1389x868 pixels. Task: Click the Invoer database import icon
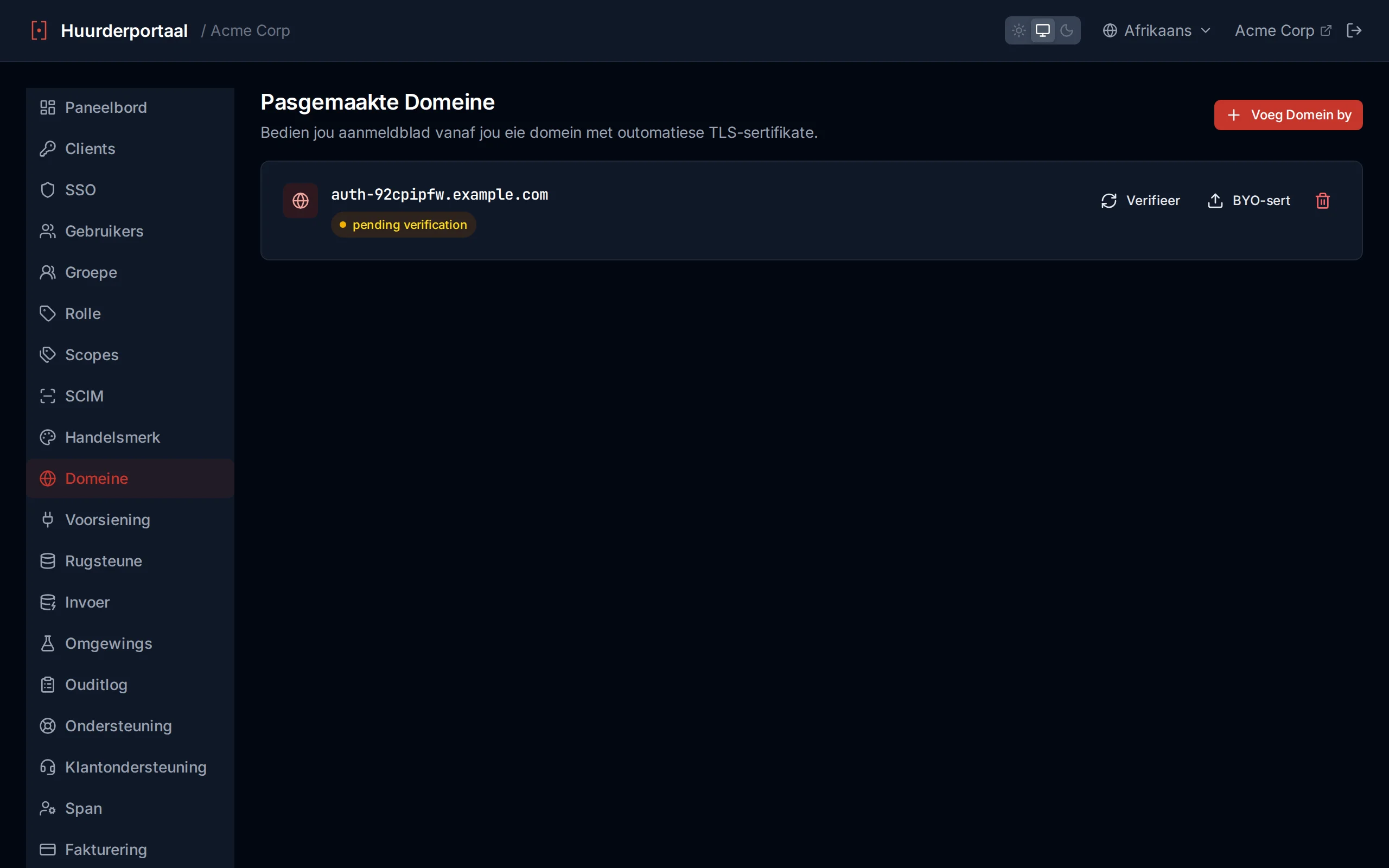click(48, 602)
